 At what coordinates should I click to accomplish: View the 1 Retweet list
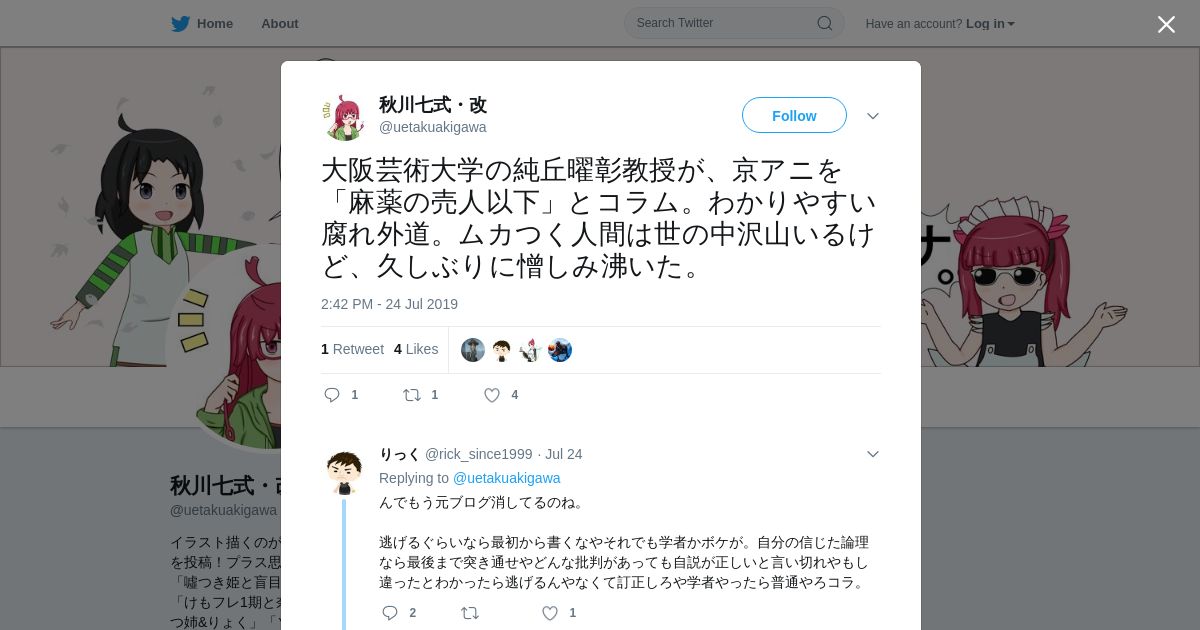click(x=352, y=349)
